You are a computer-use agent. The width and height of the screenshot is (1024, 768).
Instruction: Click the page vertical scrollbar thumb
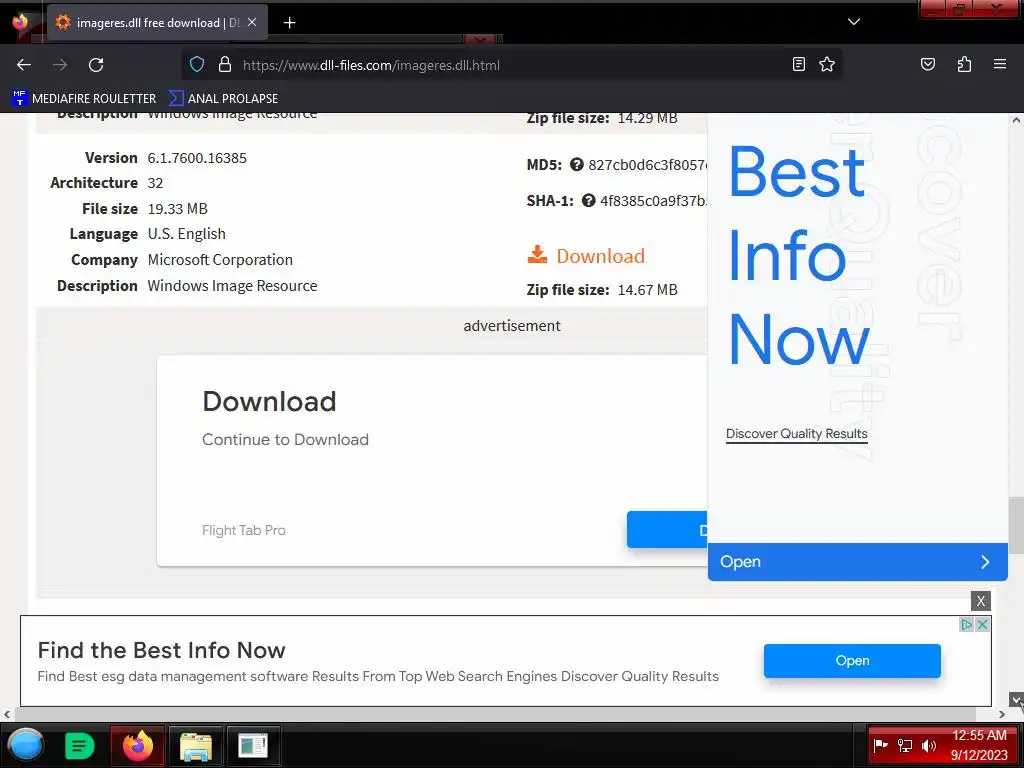[1015, 525]
